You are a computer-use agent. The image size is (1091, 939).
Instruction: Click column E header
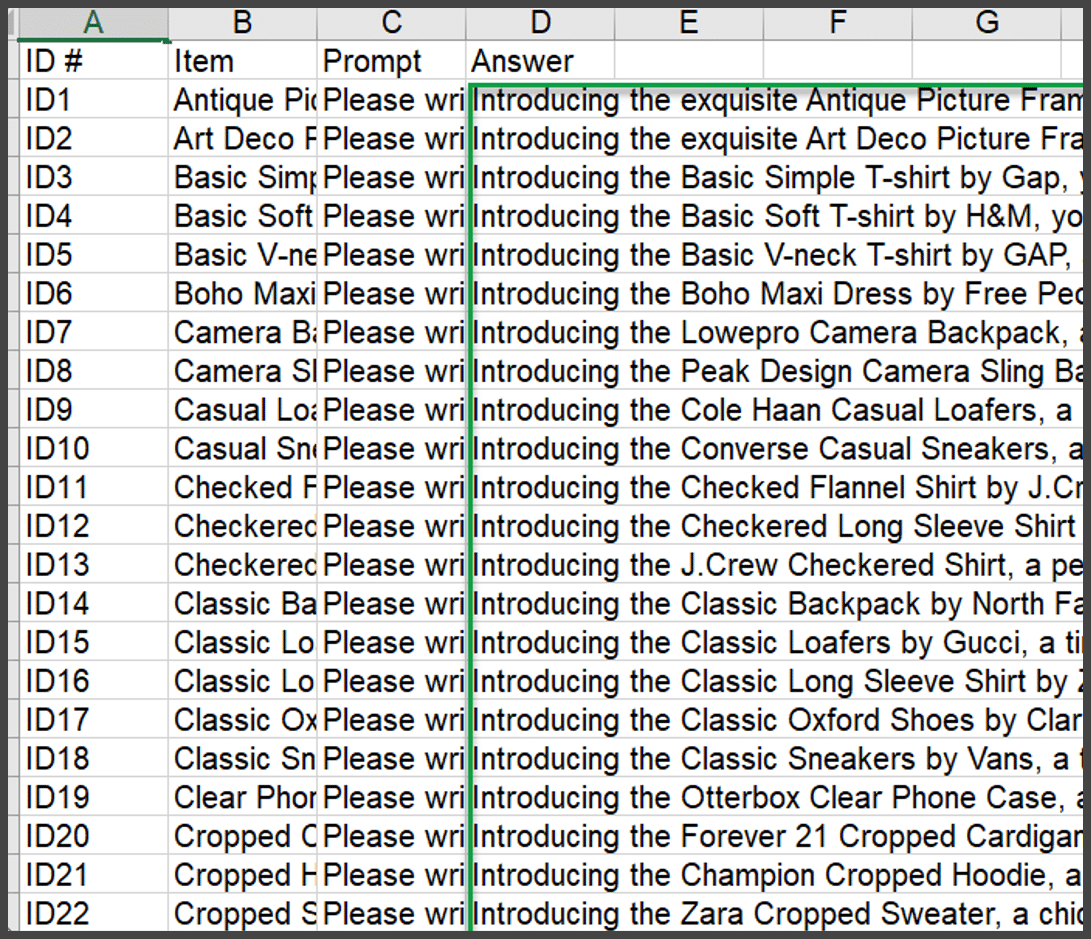(x=688, y=23)
